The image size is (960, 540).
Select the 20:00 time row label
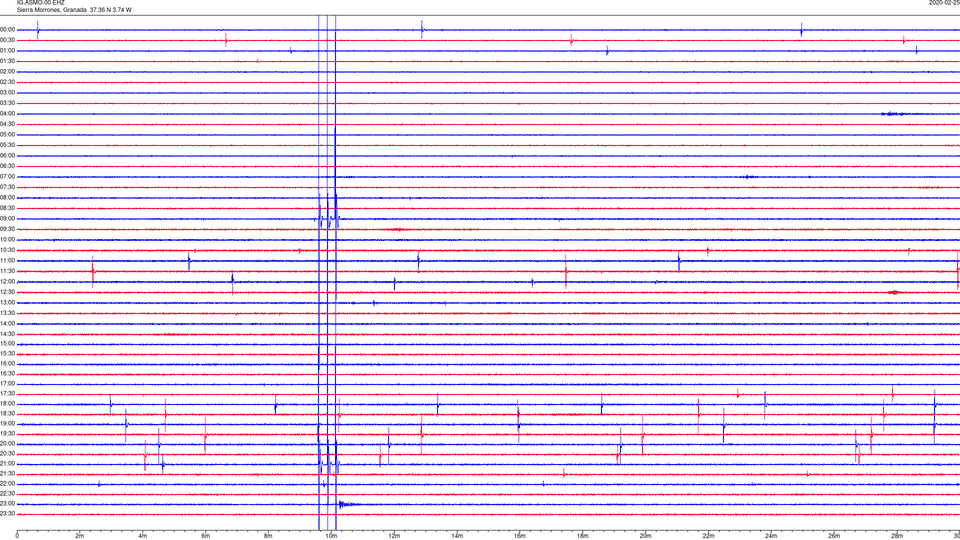pyautogui.click(x=8, y=444)
